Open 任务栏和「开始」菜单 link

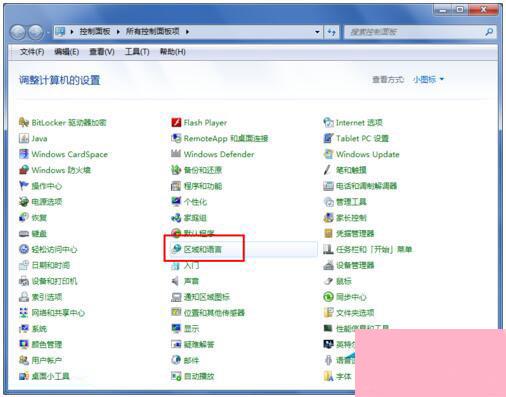(374, 249)
